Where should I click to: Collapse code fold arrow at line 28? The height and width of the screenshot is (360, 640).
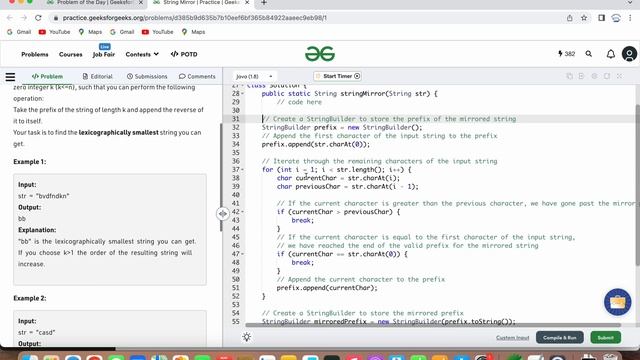click(x=242, y=94)
